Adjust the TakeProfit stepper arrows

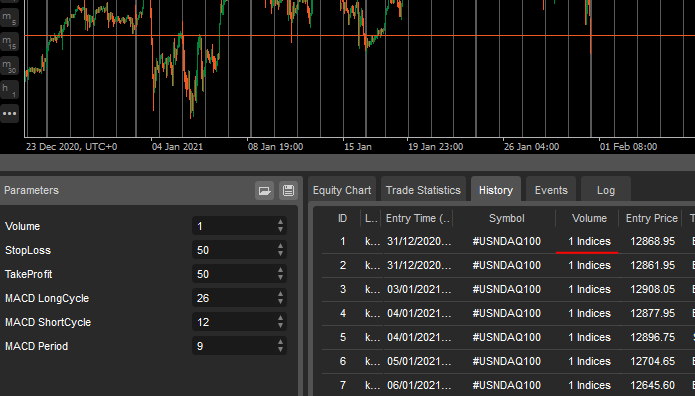click(281, 274)
